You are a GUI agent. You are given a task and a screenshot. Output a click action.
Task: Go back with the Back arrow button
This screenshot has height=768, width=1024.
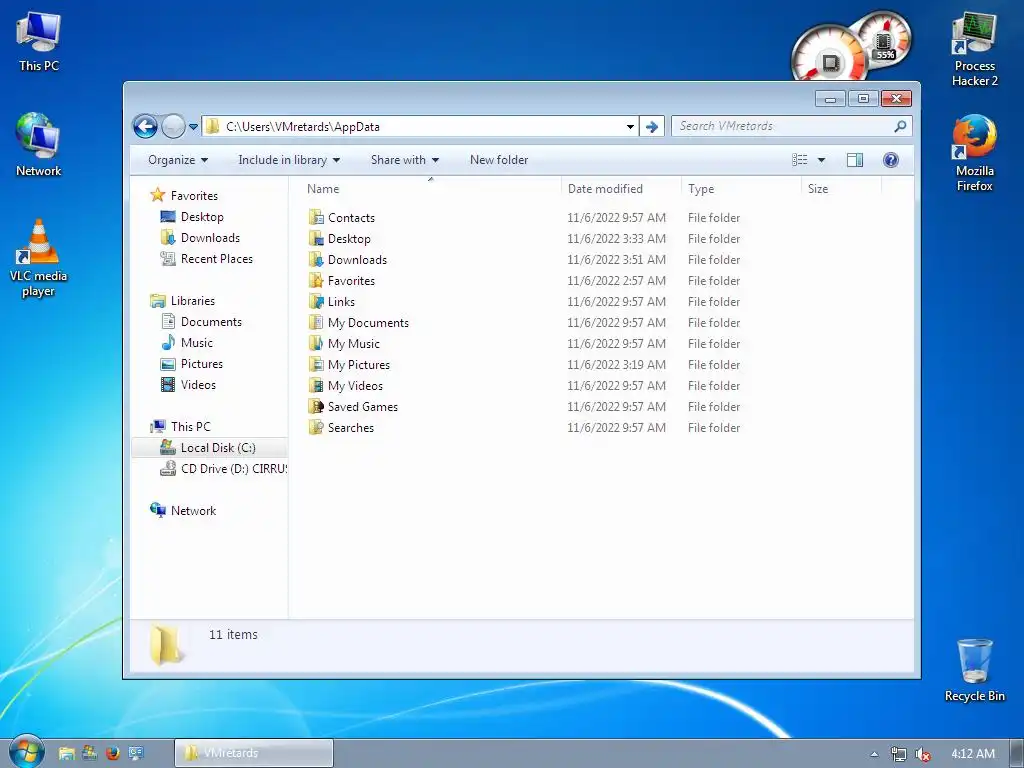(x=145, y=126)
